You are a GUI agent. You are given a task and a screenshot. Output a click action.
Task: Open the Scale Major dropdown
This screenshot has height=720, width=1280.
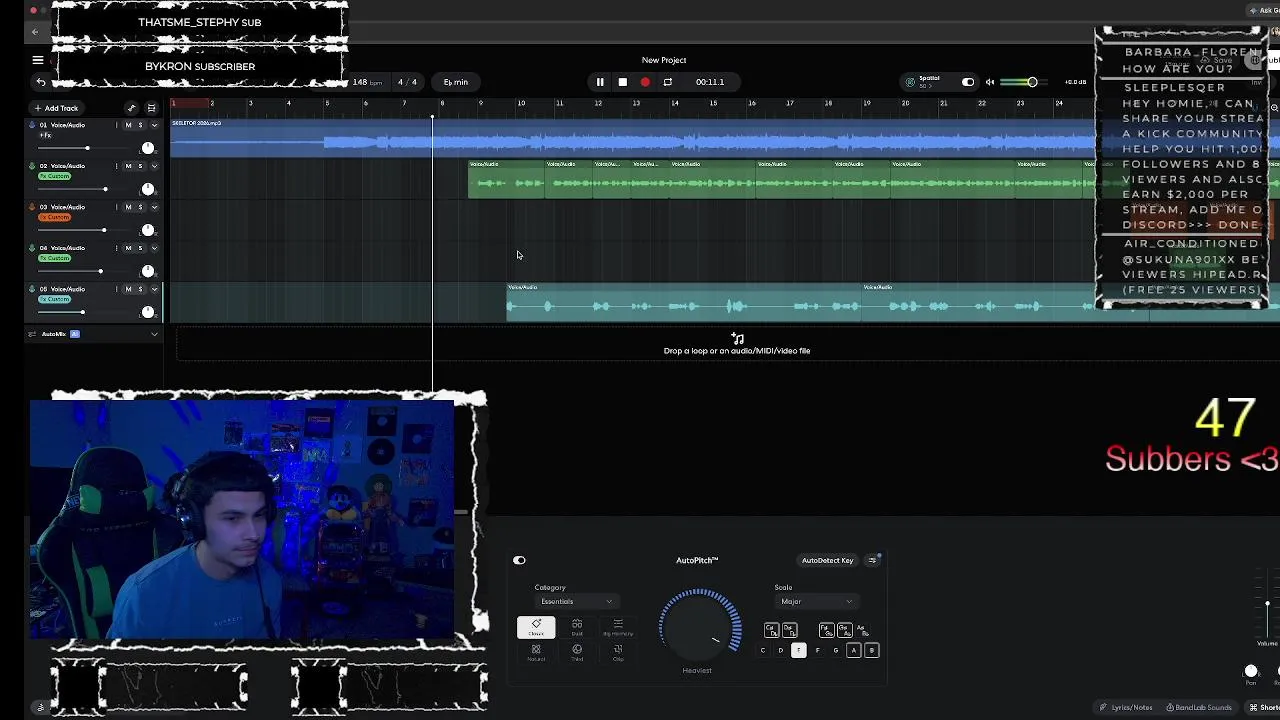point(817,602)
